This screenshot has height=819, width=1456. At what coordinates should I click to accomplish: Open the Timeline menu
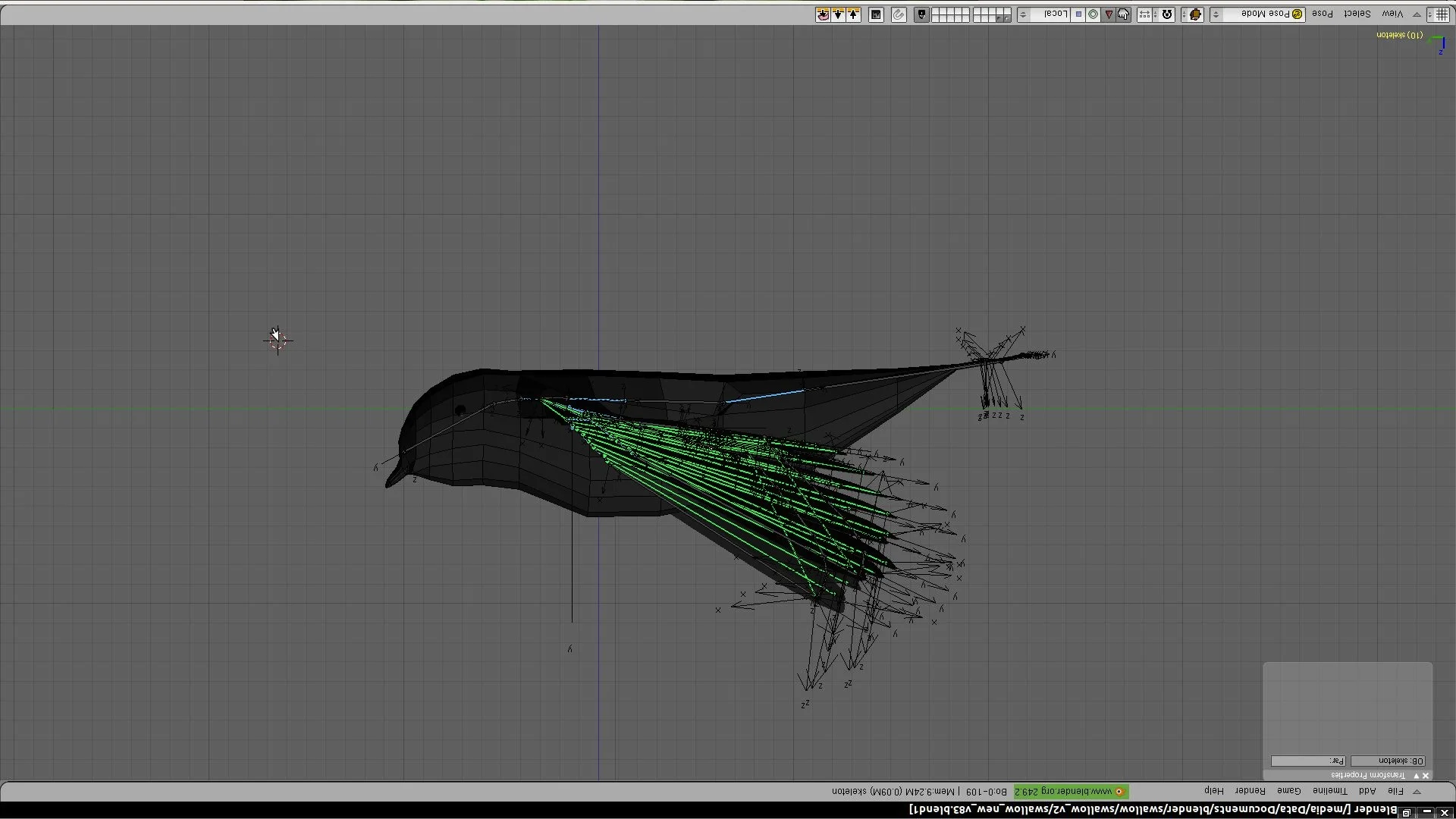click(1330, 791)
